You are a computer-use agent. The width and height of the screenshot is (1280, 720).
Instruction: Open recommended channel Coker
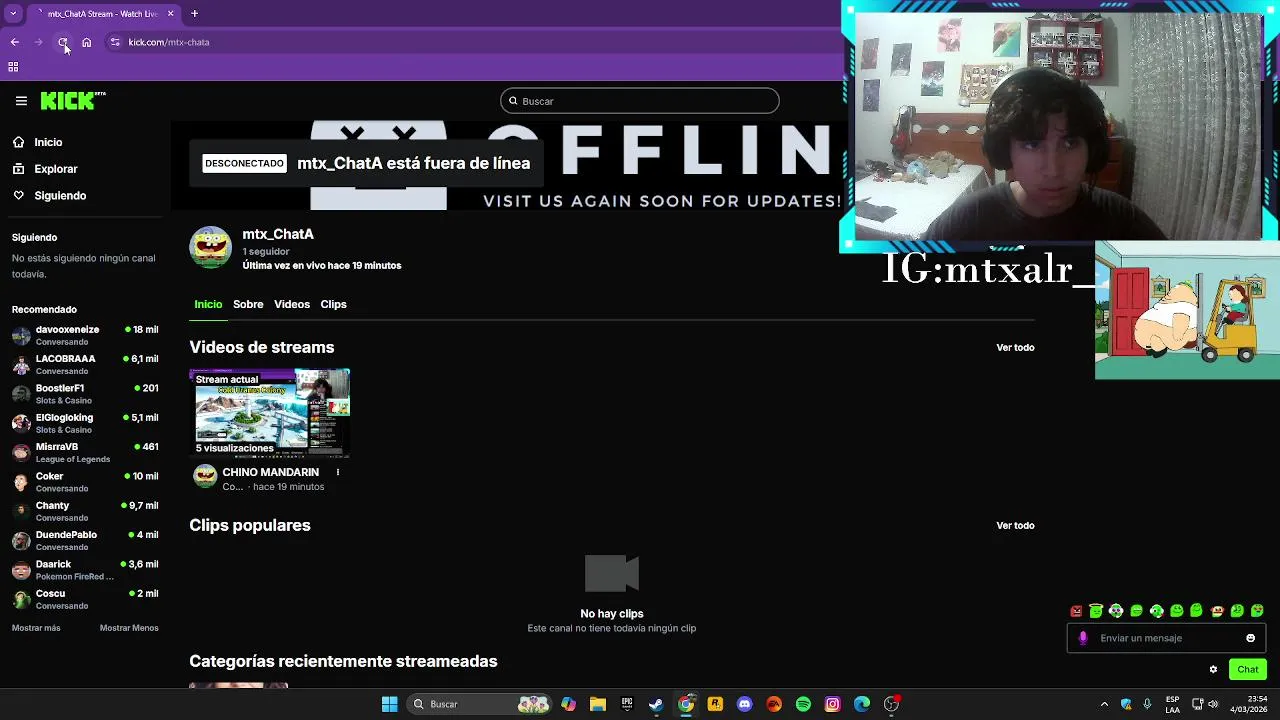coord(85,482)
